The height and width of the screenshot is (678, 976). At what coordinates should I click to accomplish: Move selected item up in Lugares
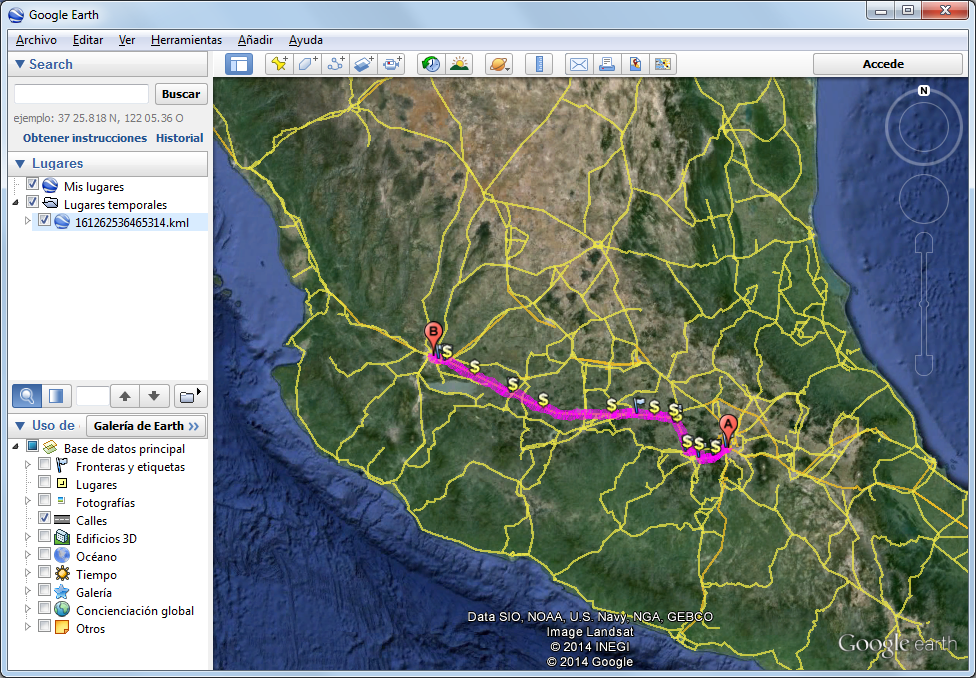[125, 396]
